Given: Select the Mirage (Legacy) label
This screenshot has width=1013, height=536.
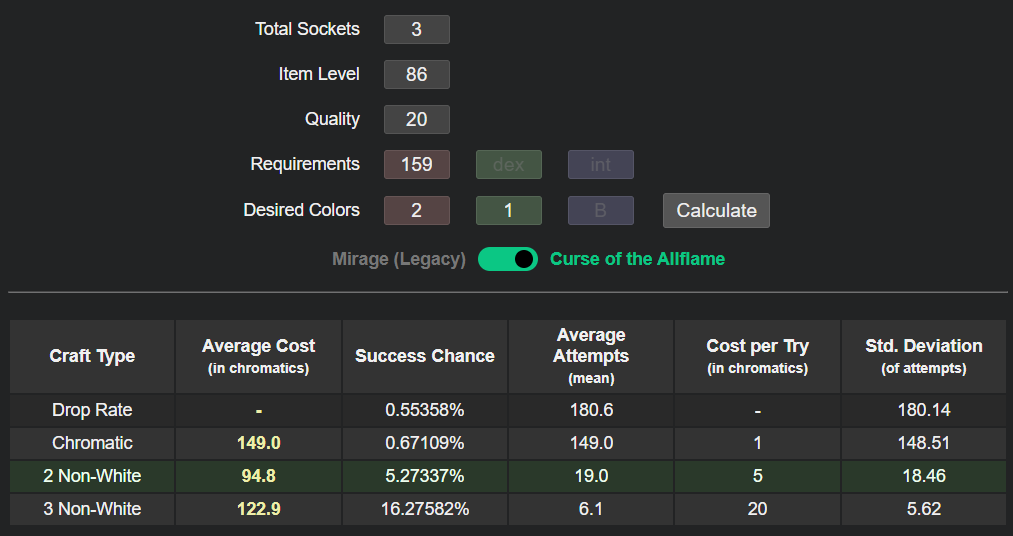Looking at the screenshot, I should pos(399,259).
